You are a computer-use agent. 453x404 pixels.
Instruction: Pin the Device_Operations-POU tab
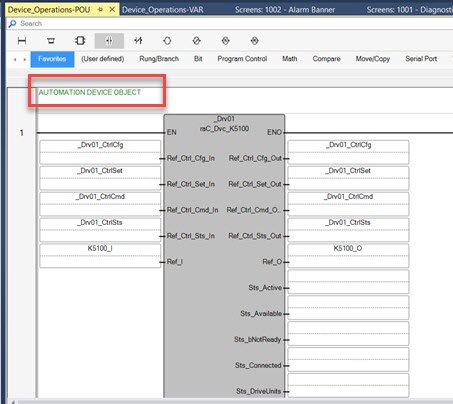100,10
